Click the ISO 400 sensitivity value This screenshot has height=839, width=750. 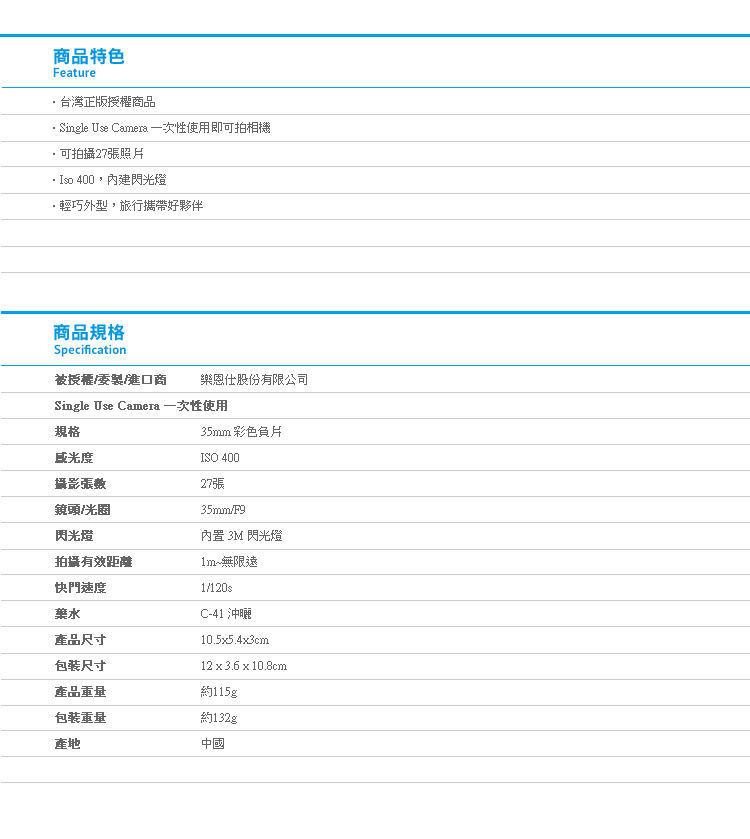click(x=220, y=458)
